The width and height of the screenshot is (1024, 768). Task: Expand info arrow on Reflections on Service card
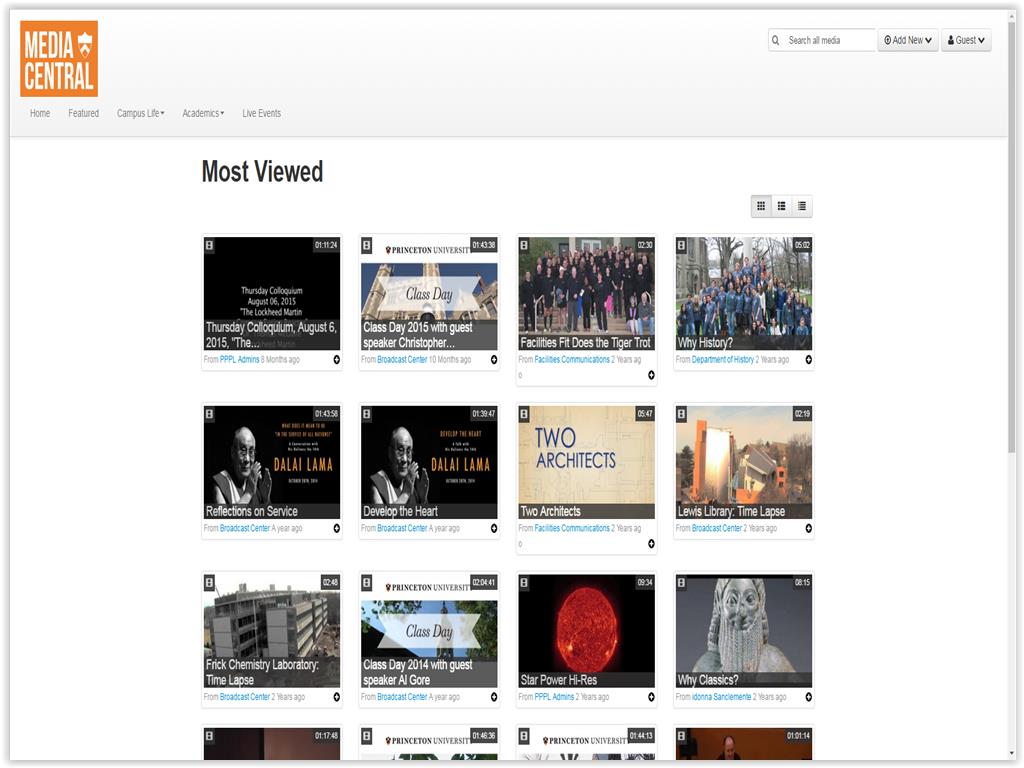(x=336, y=528)
